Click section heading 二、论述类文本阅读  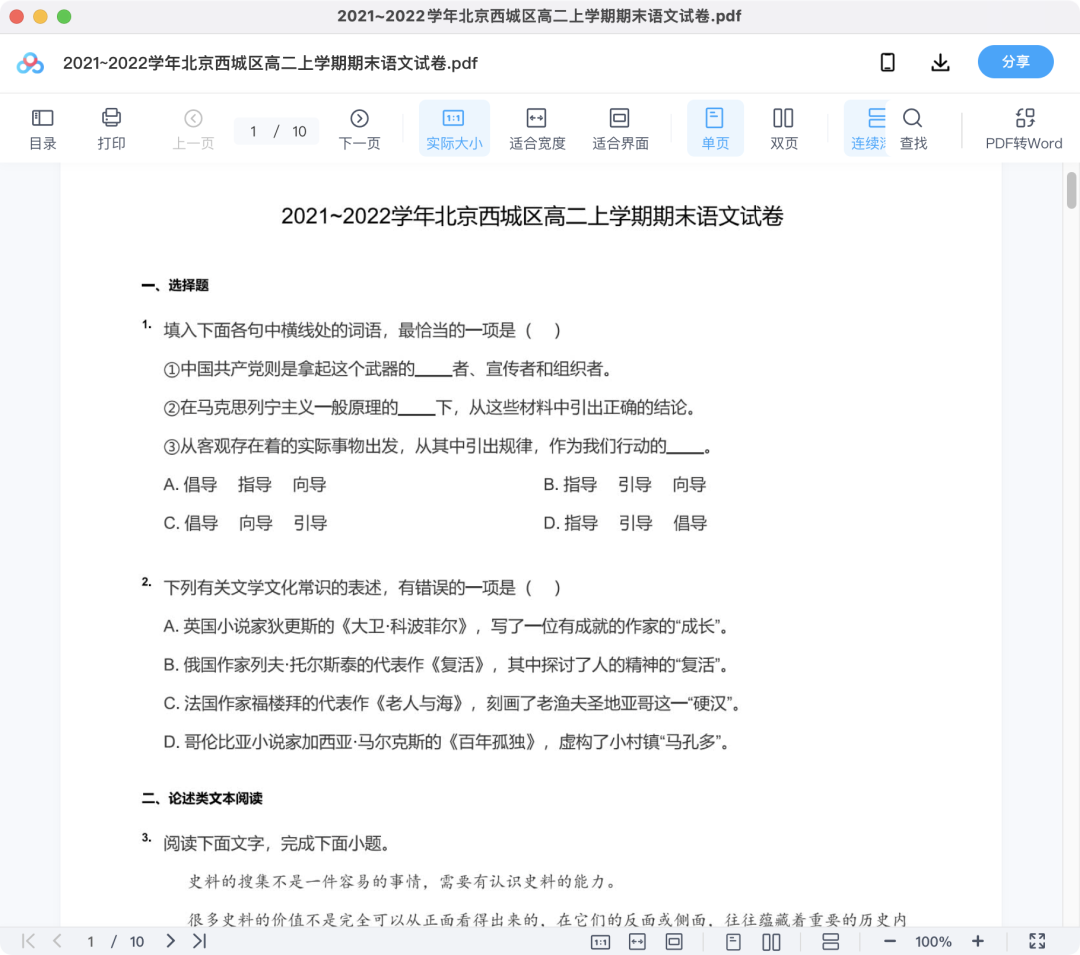tap(202, 798)
